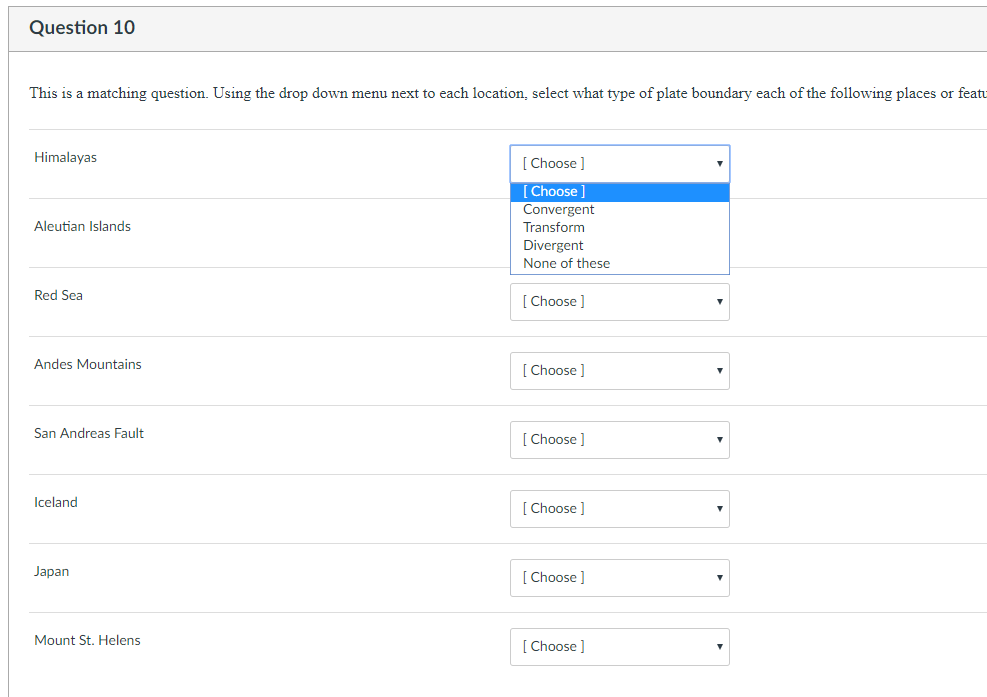Viewport: 987px width, 697px height.
Task: Select Divergent in the open dropdown list
Action: coord(619,246)
